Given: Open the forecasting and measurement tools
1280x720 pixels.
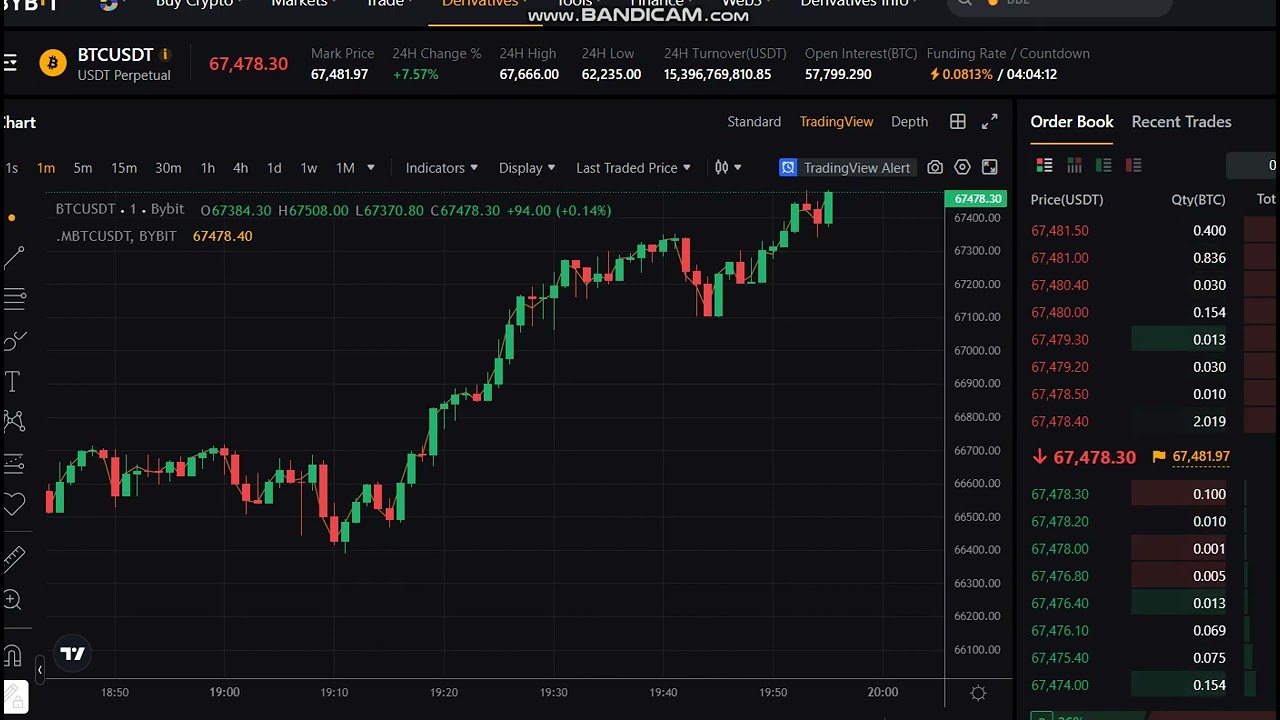Looking at the screenshot, I should pos(14,463).
